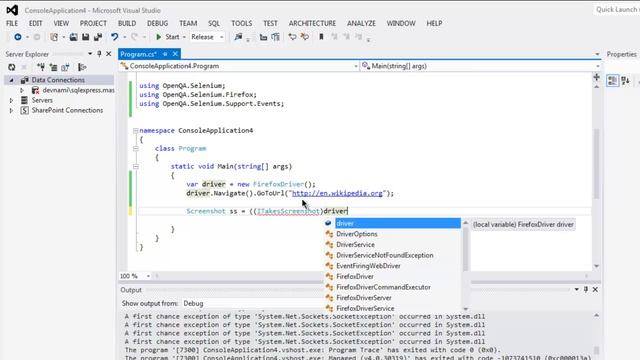Close the Server Explorer panel
This screenshot has width=640, height=360.
(109, 54)
